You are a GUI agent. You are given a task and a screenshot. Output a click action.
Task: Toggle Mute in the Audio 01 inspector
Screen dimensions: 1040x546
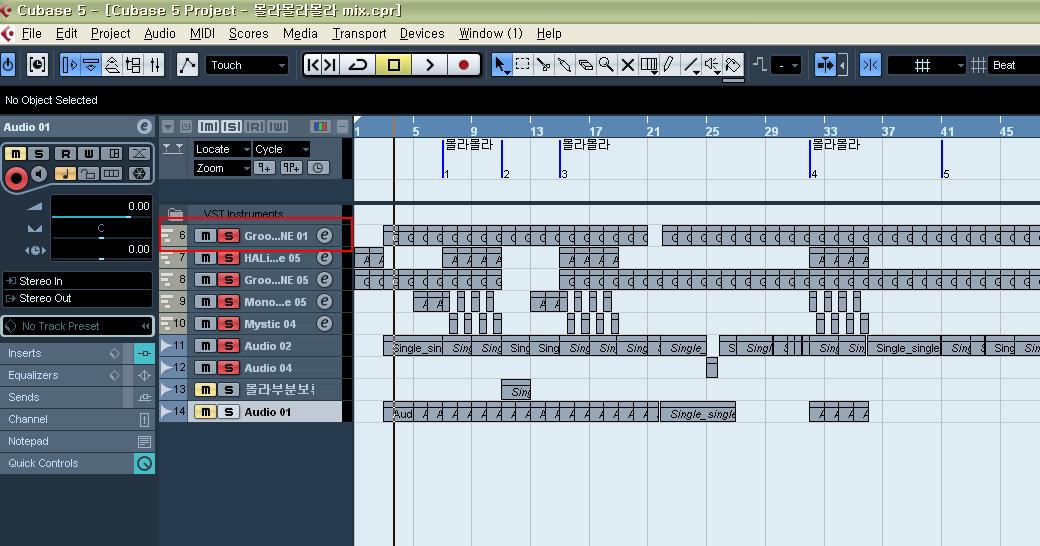click(16, 153)
